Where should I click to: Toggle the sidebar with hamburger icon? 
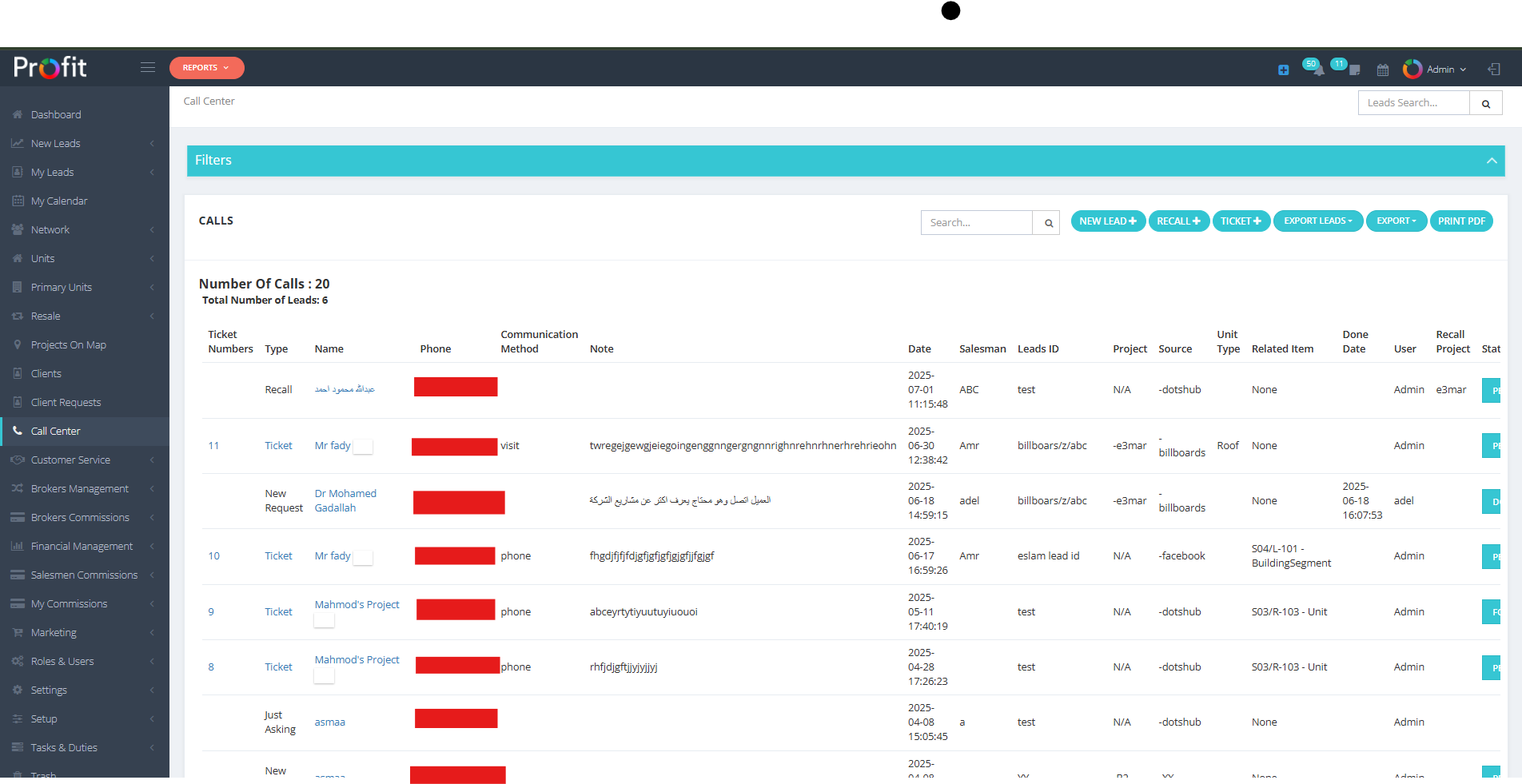coord(148,68)
